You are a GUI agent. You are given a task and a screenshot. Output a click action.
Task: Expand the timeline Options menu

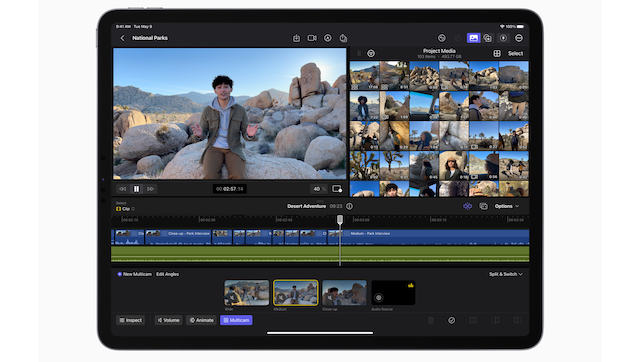[507, 206]
